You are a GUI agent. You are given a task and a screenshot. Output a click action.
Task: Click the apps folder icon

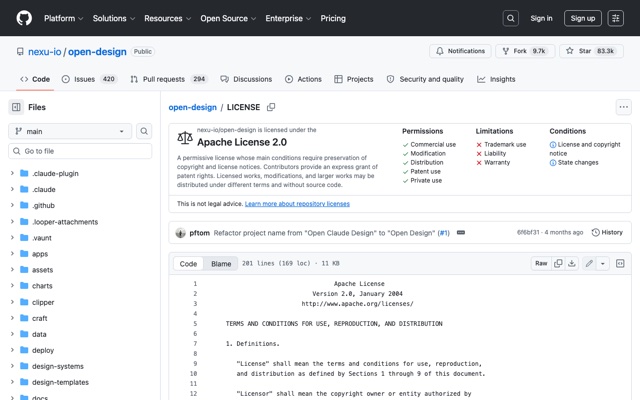coord(24,253)
